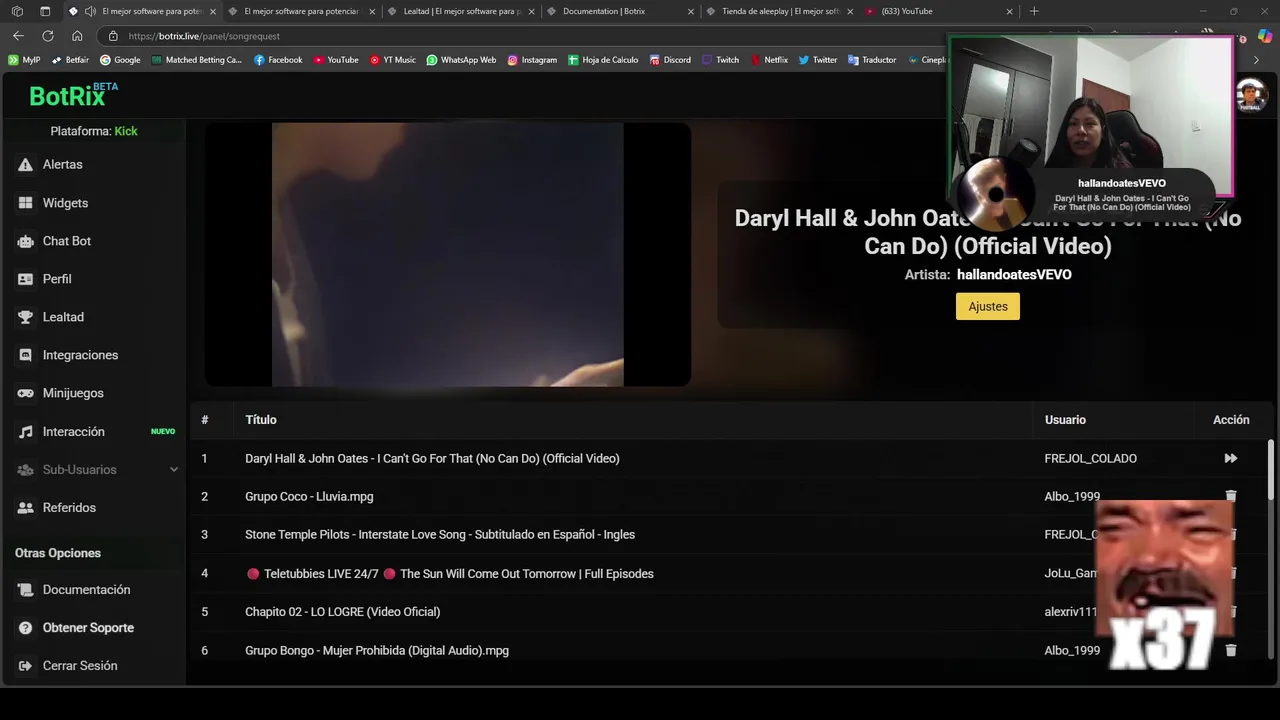Viewport: 1280px width, 720px height.
Task: Click the BotRix BETA logo
Action: tap(73, 95)
